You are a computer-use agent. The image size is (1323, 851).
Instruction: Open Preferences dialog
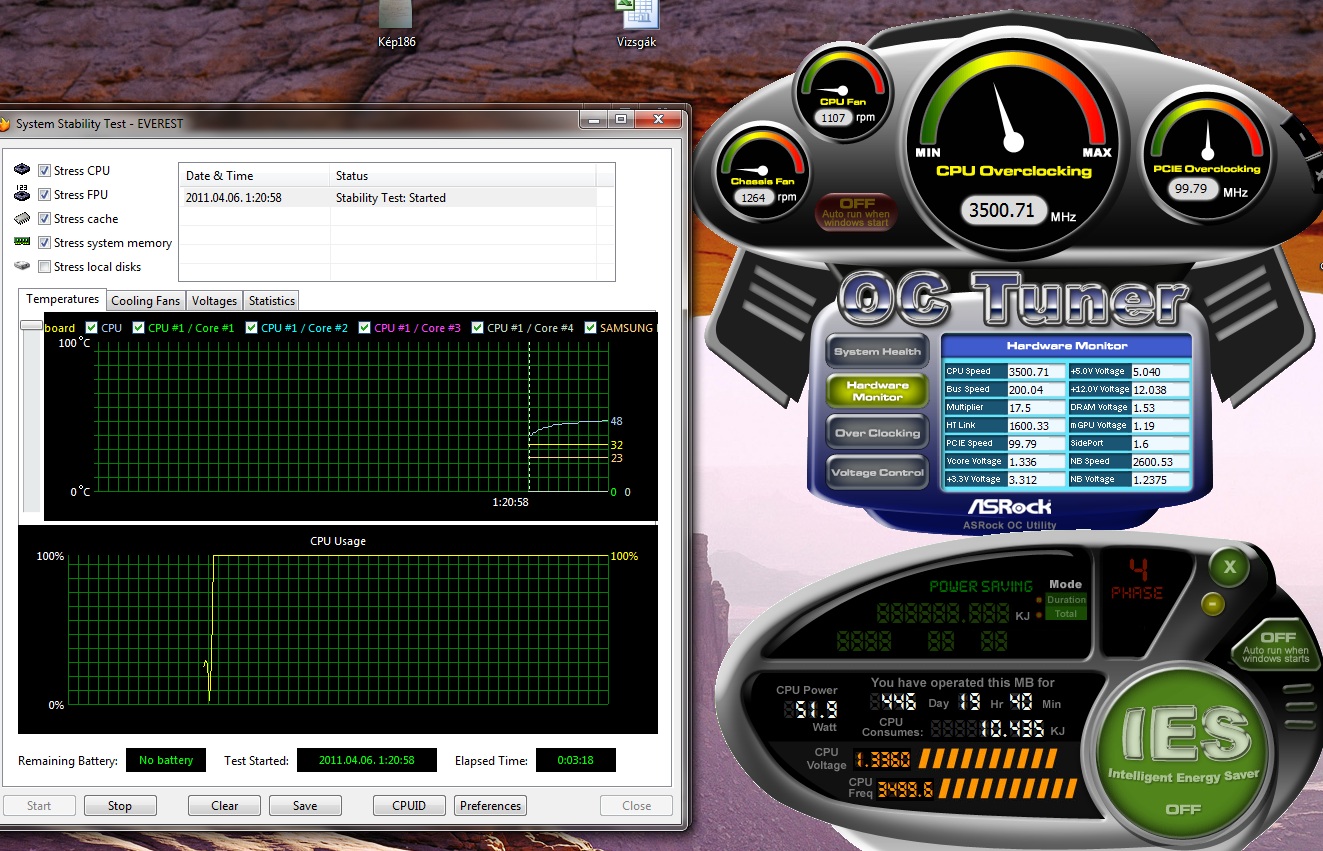(490, 806)
